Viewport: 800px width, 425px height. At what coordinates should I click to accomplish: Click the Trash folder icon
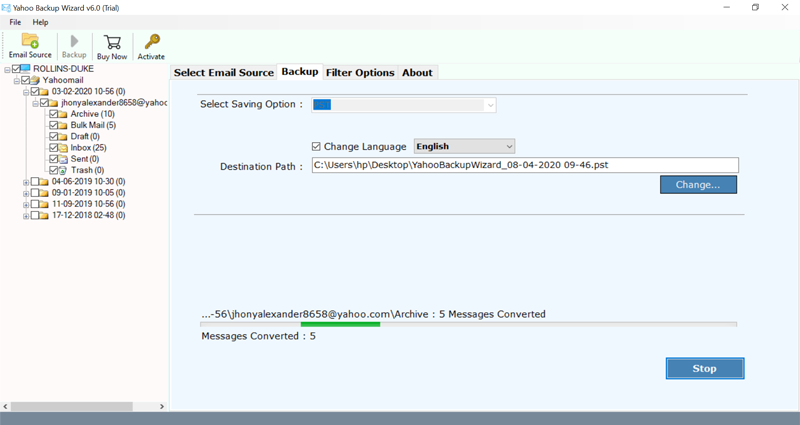tap(63, 170)
